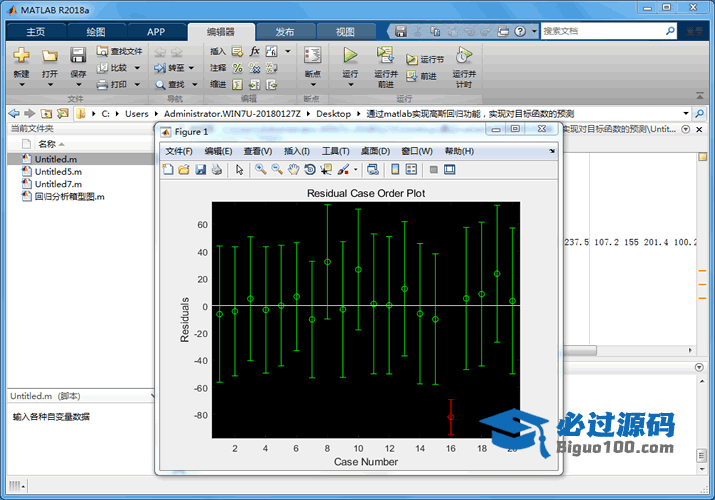The height and width of the screenshot is (500, 715).
Task: Click the comment percent icon
Action: 238,68
